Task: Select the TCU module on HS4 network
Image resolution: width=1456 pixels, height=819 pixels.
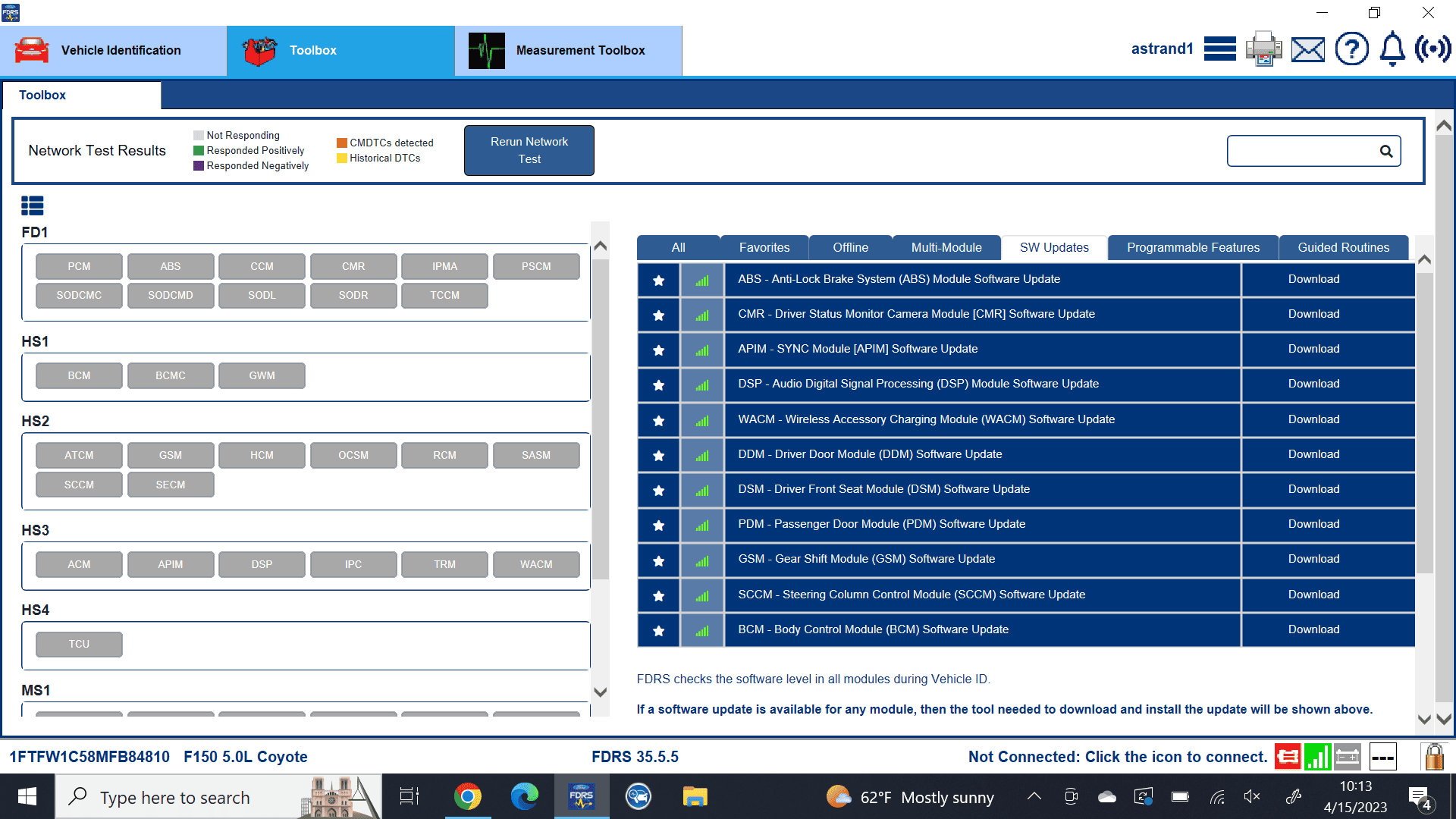Action: pyautogui.click(x=79, y=644)
